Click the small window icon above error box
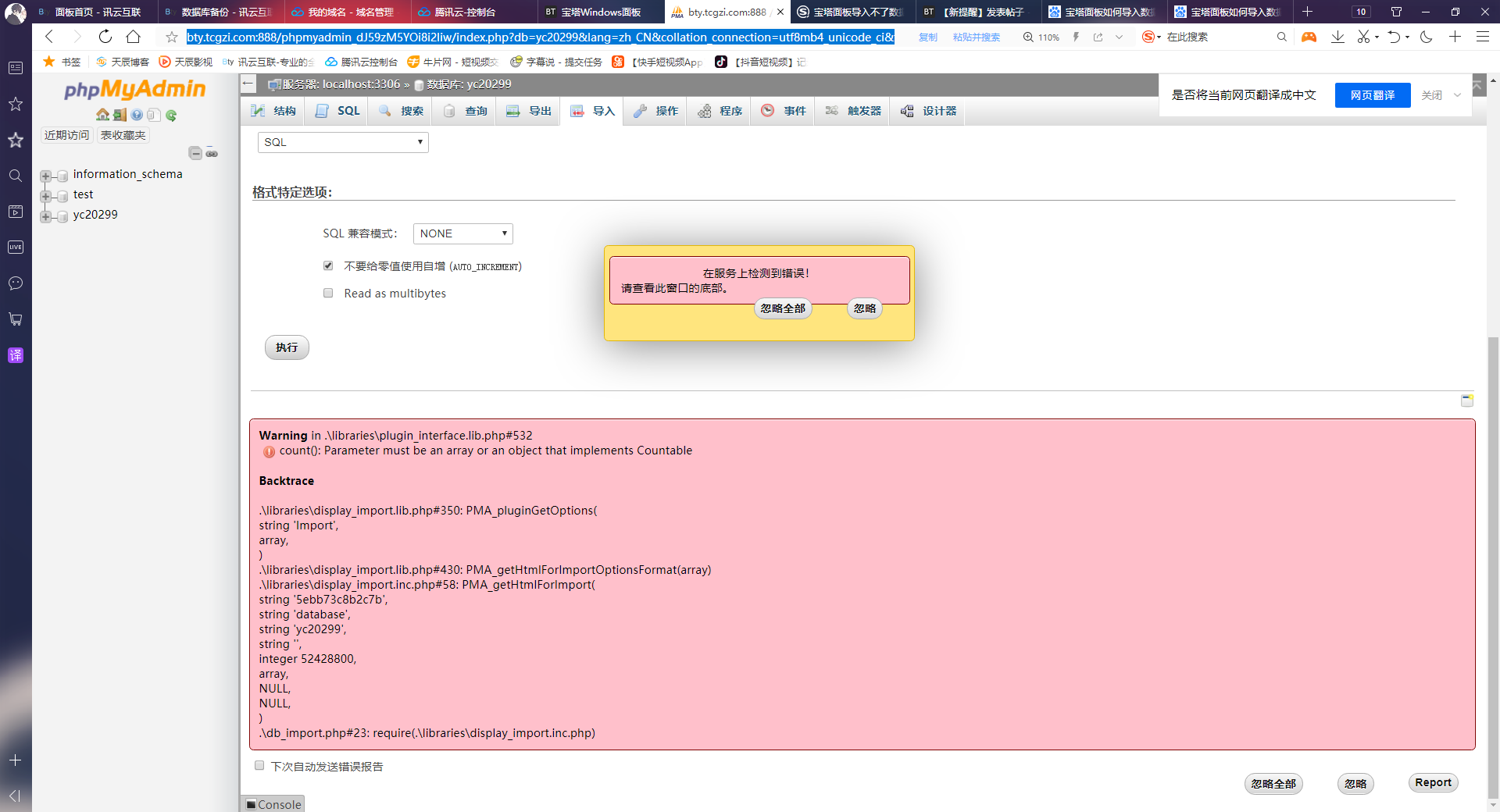Image resolution: width=1500 pixels, height=812 pixels. (1467, 401)
